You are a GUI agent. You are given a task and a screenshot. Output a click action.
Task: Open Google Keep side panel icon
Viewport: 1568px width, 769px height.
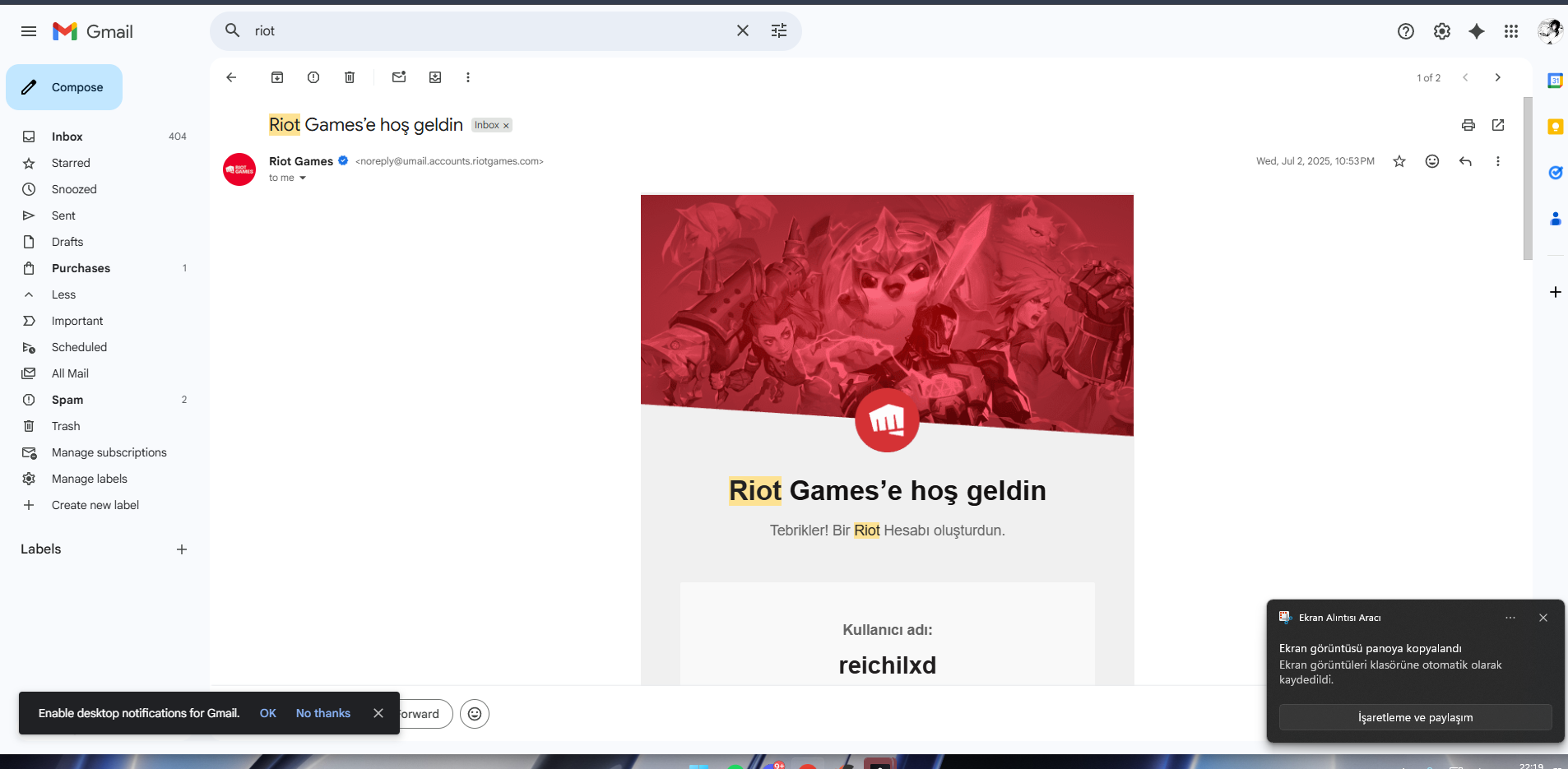[1555, 127]
